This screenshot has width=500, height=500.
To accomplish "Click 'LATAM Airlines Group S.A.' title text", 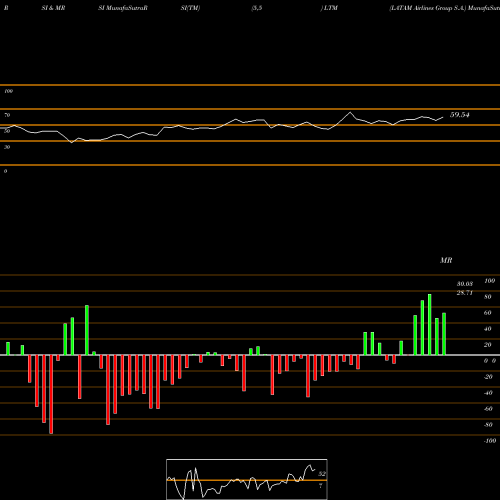I will [427, 8].
